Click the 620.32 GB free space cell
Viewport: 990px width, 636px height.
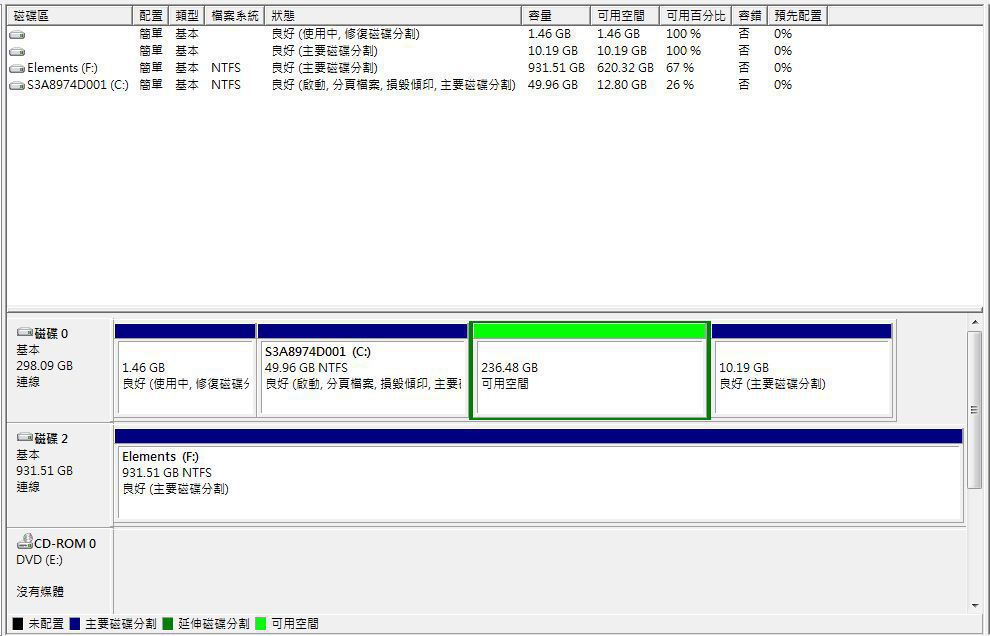point(625,68)
